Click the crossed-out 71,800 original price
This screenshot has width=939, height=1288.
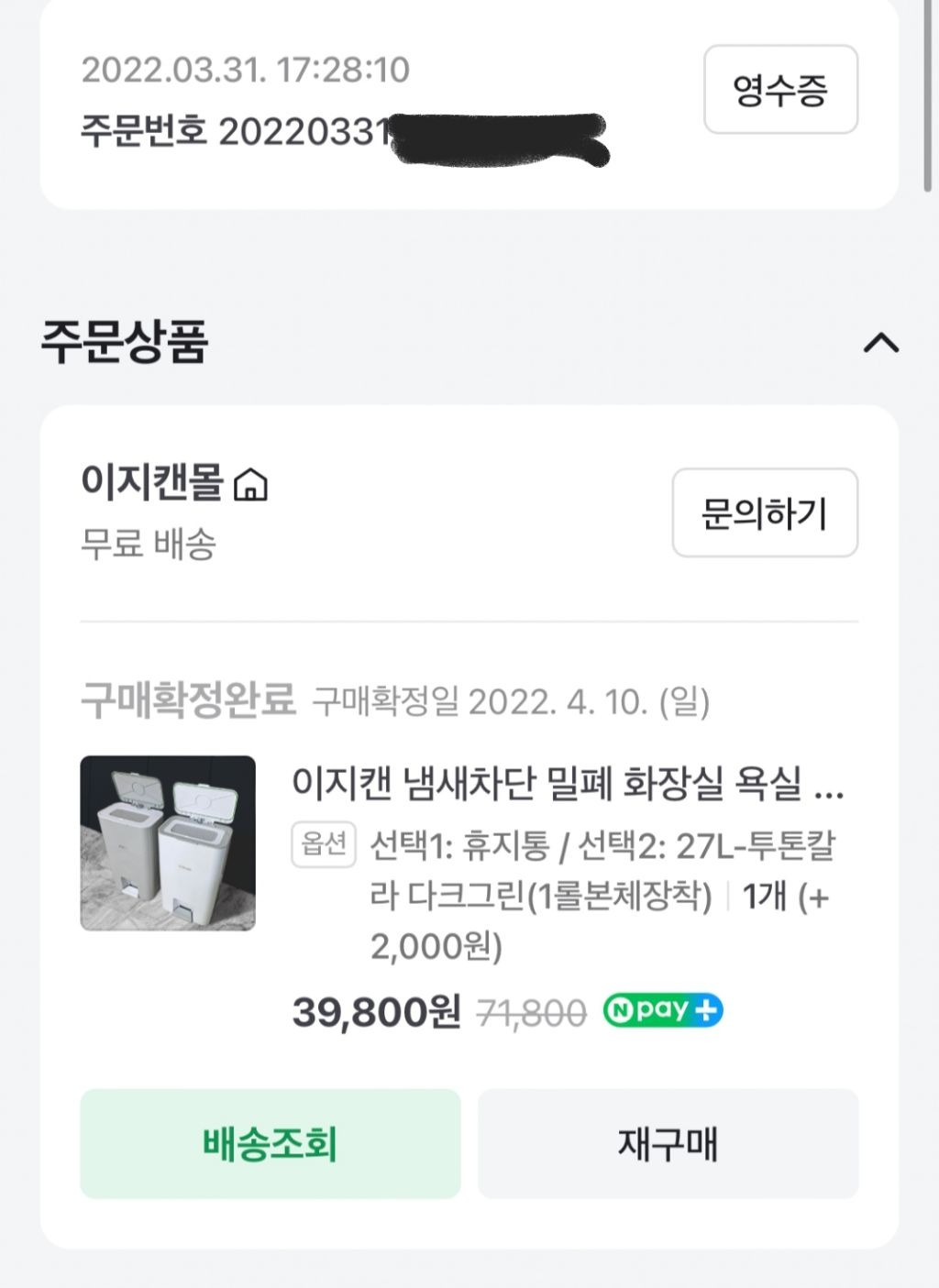pyautogui.click(x=532, y=1013)
